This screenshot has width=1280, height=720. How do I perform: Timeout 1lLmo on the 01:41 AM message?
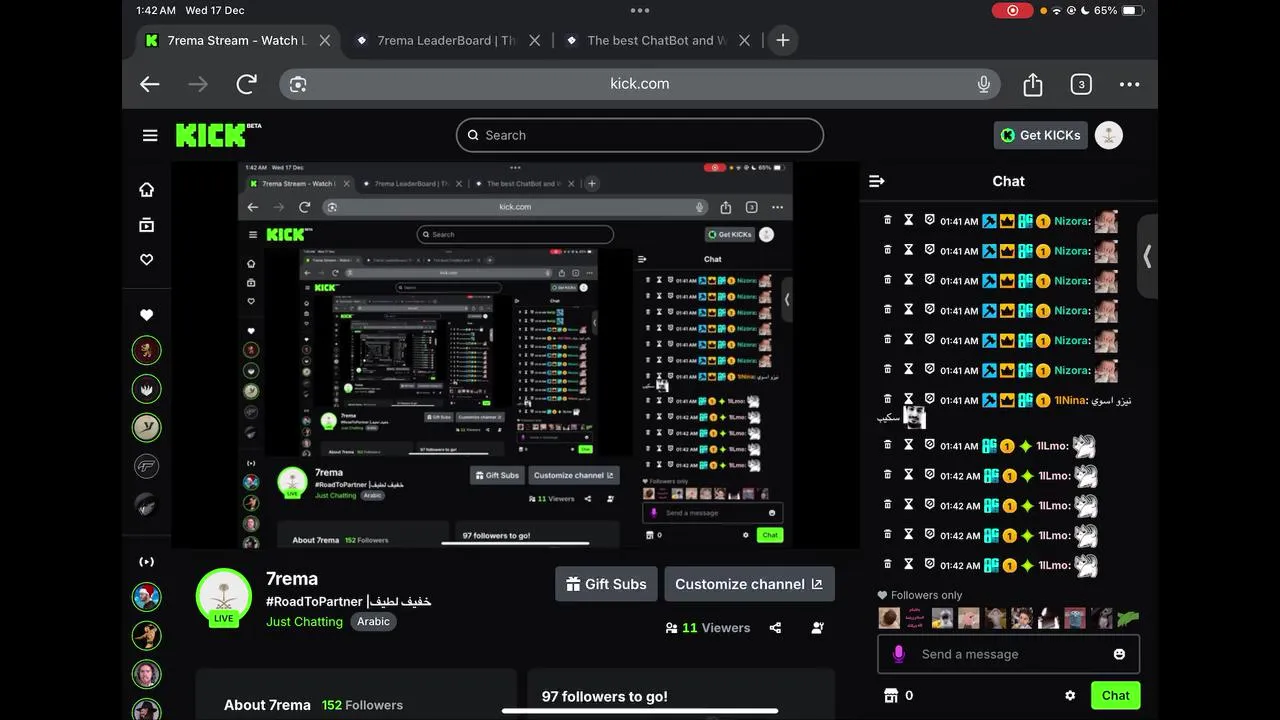909,445
